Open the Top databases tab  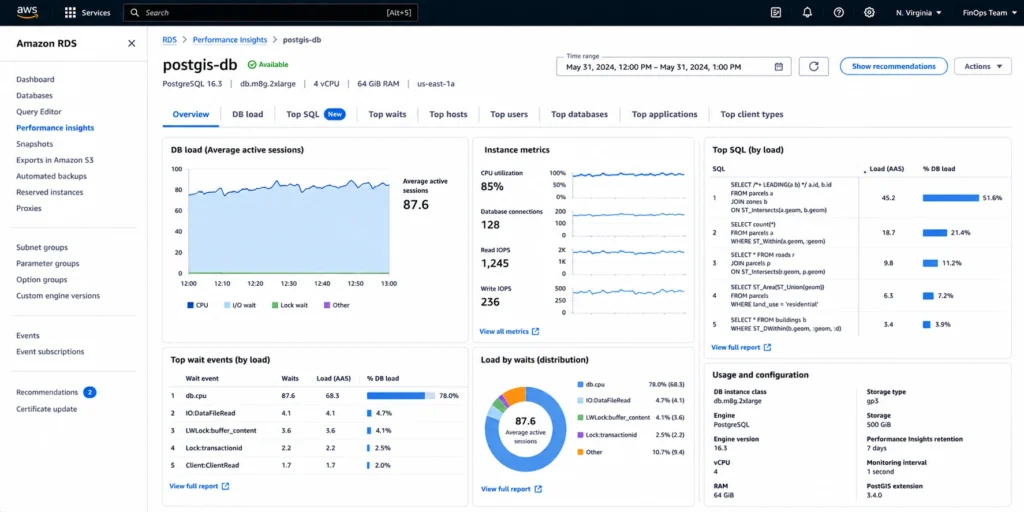pyautogui.click(x=579, y=114)
